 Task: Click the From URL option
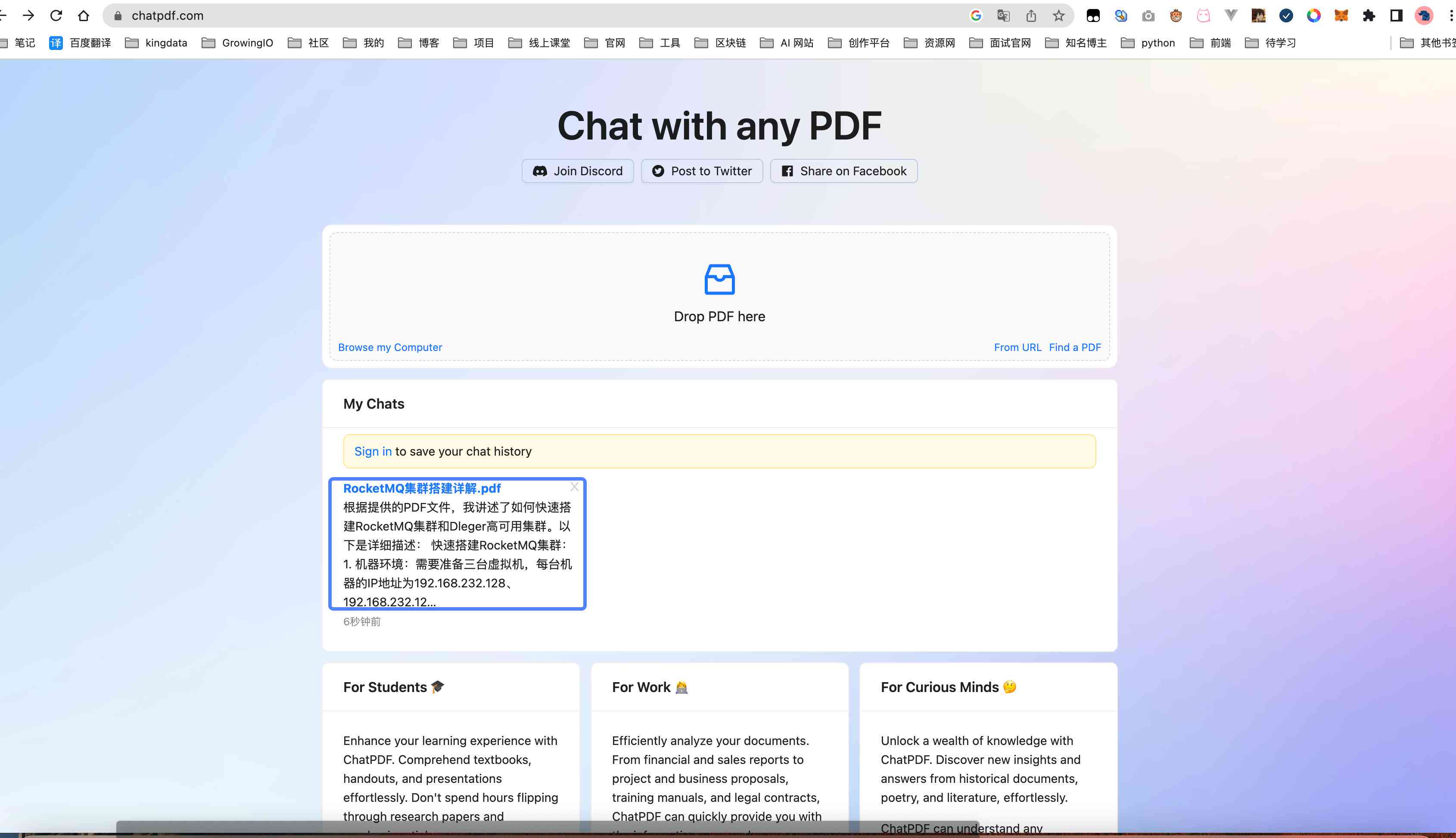click(1017, 347)
